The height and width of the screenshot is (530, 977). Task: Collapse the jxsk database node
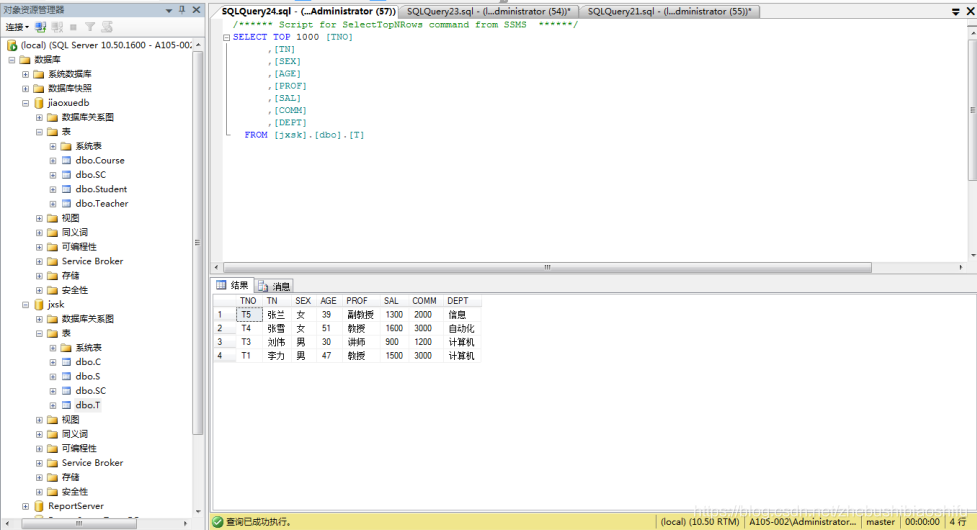(x=25, y=305)
